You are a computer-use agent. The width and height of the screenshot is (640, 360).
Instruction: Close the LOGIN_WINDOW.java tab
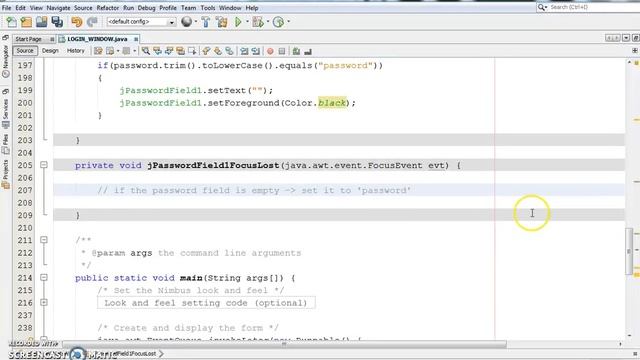coord(136,39)
